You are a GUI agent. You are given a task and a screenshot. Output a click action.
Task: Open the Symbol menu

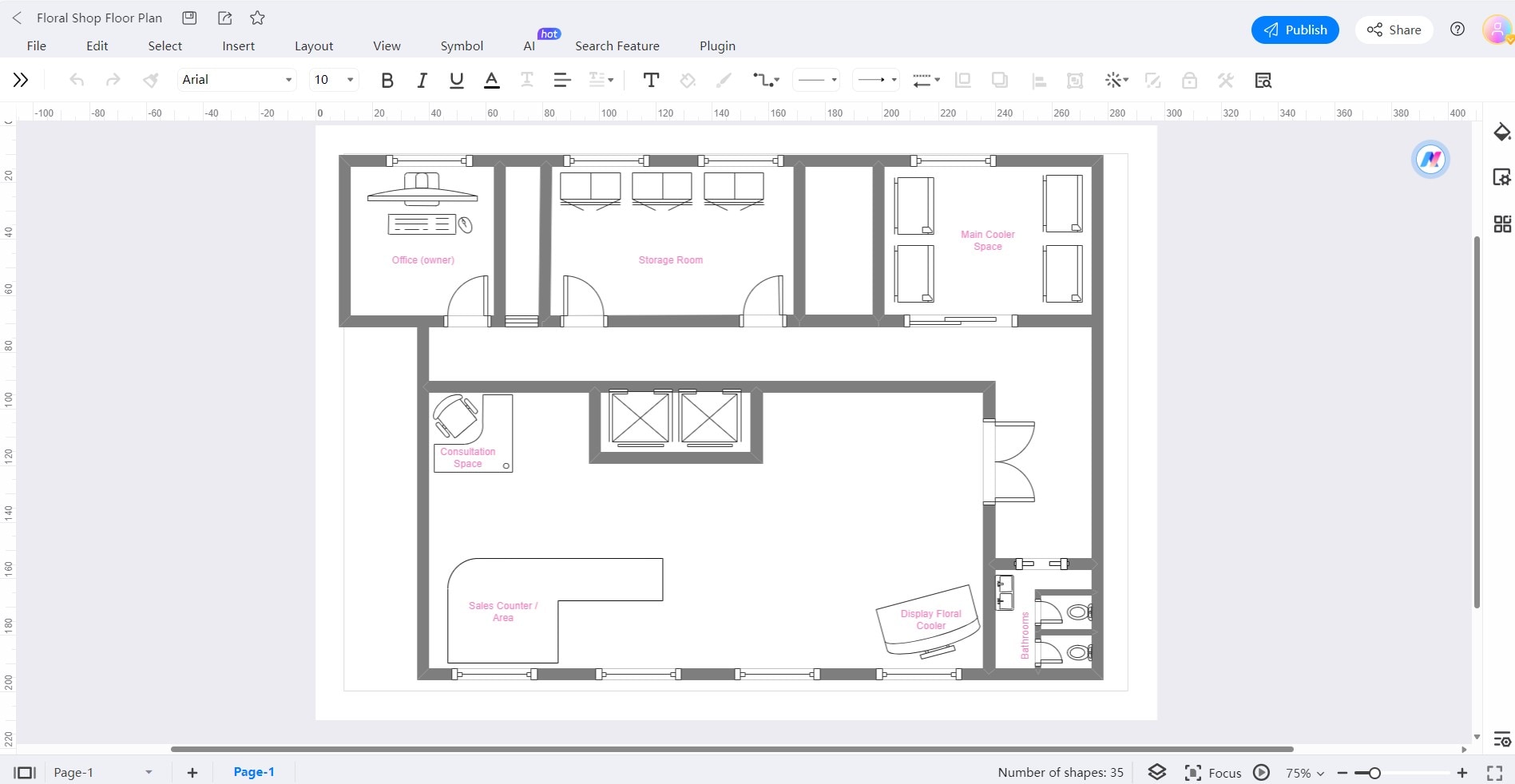click(x=462, y=46)
